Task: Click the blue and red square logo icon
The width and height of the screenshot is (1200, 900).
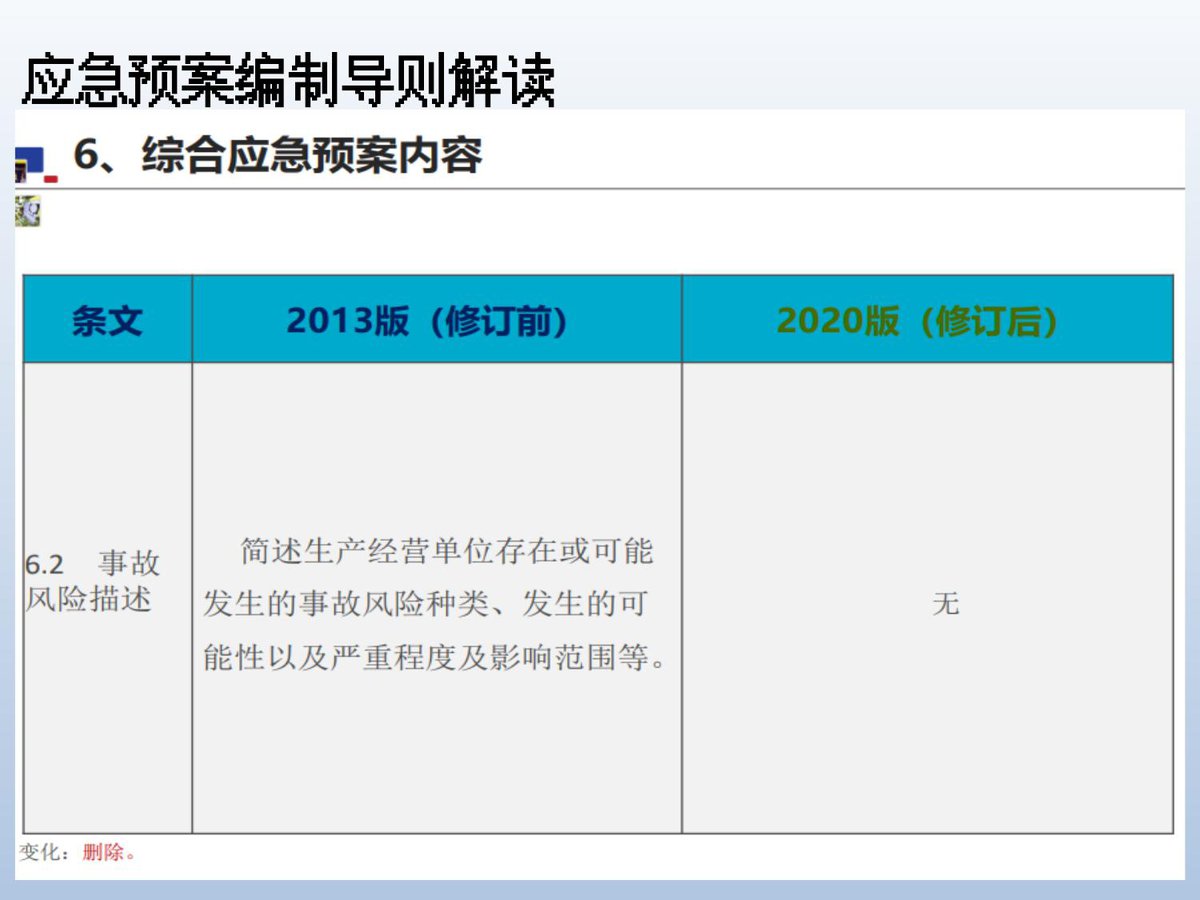Action: pyautogui.click(x=36, y=164)
